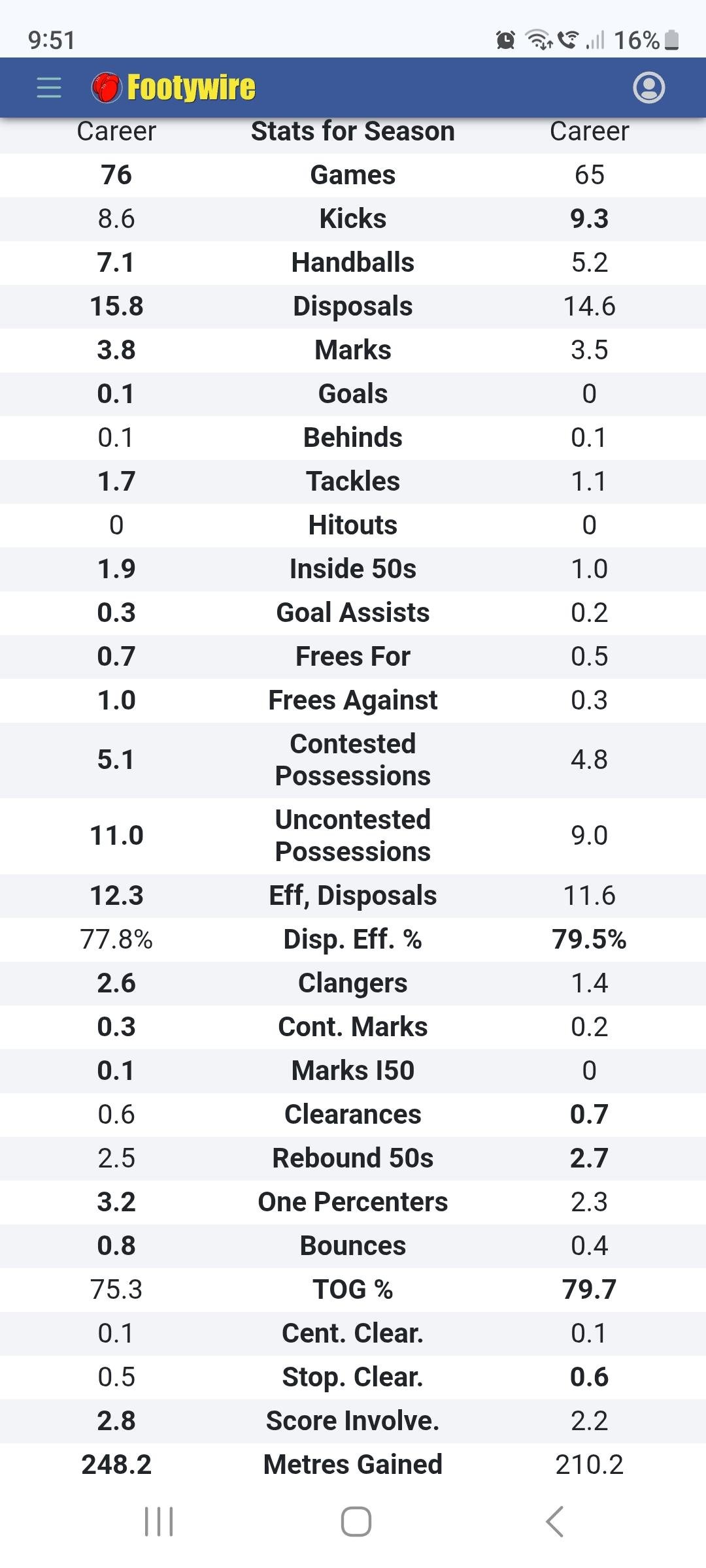The image size is (706, 1568).
Task: Tap the 9:51 clock display
Action: pos(52,41)
